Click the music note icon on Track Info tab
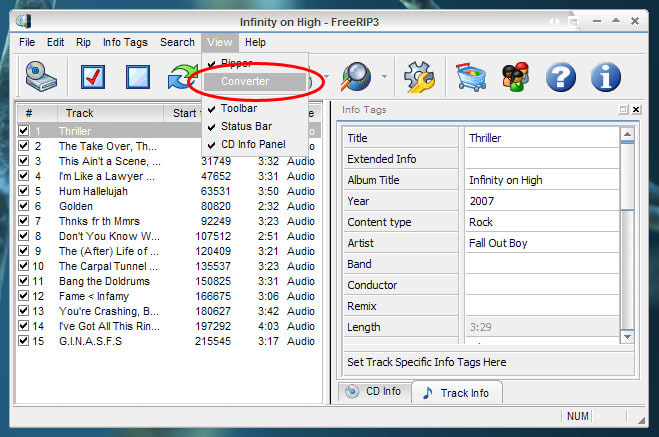 tap(427, 393)
